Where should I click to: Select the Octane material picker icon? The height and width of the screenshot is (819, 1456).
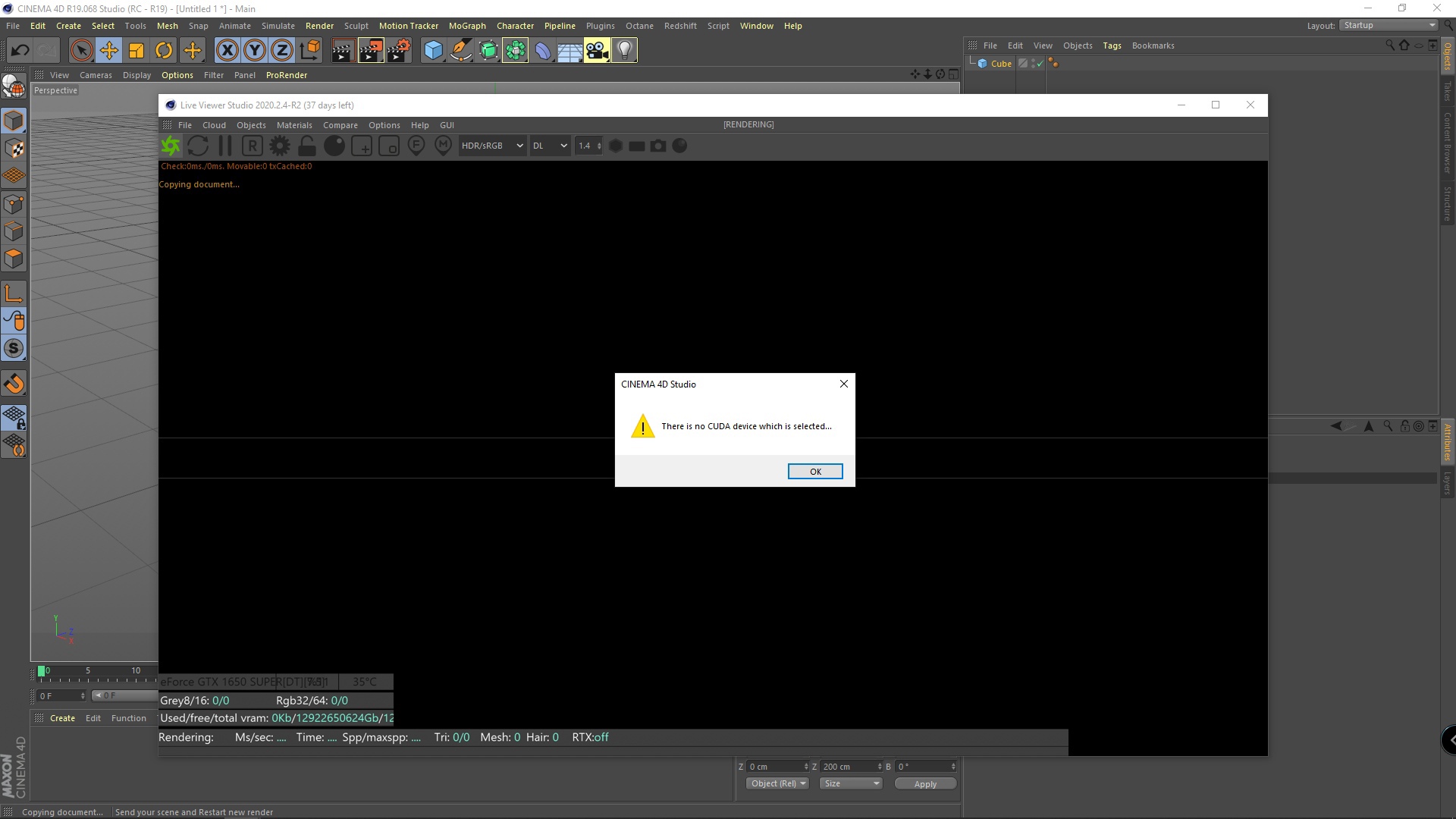[x=444, y=146]
